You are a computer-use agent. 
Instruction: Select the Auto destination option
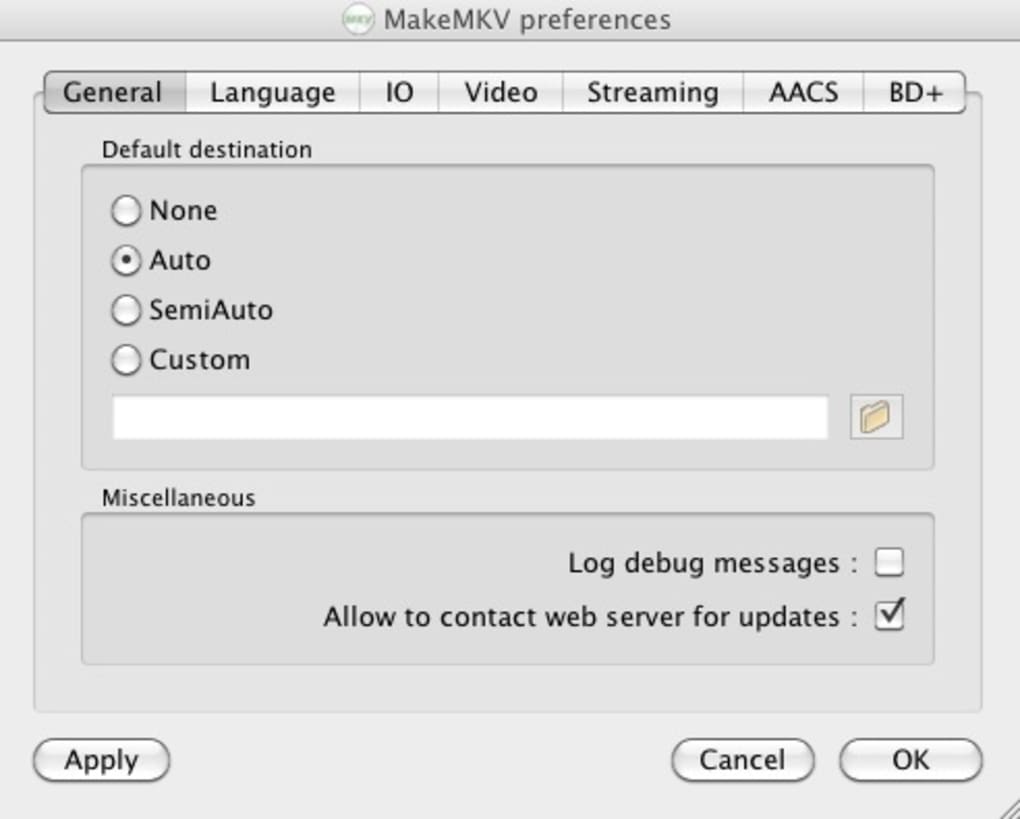[126, 261]
